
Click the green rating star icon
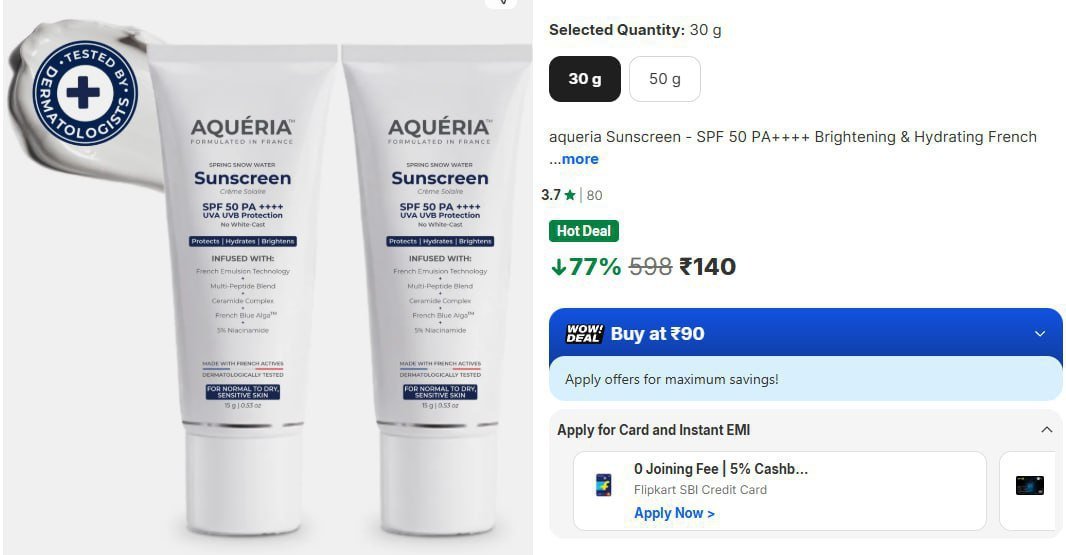570,195
